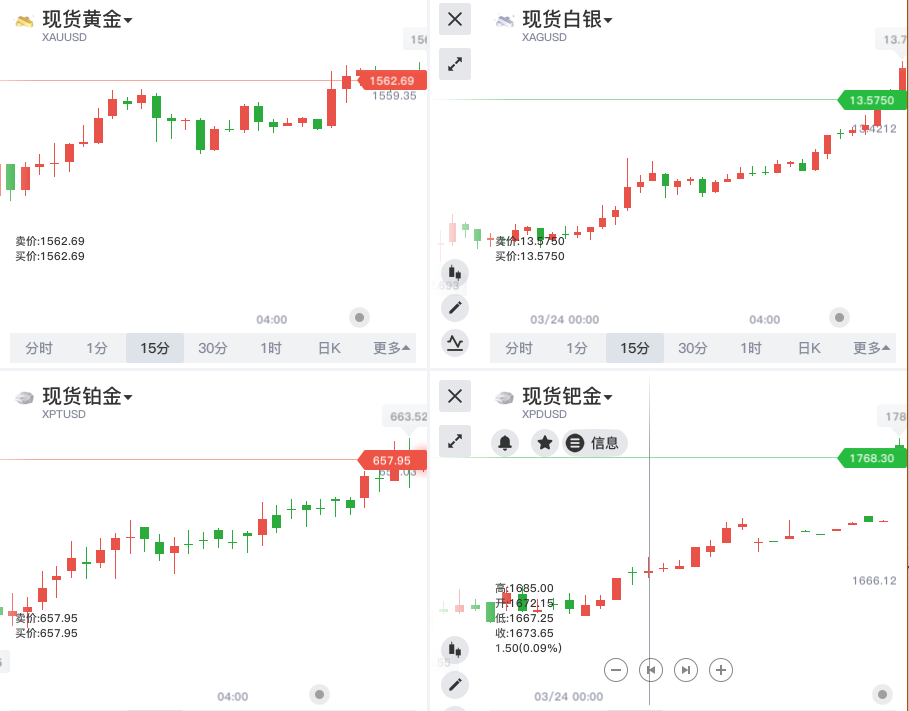The image size is (909, 711).
Task: Click the gray dot on platinum chart
Action: pyautogui.click(x=320, y=694)
